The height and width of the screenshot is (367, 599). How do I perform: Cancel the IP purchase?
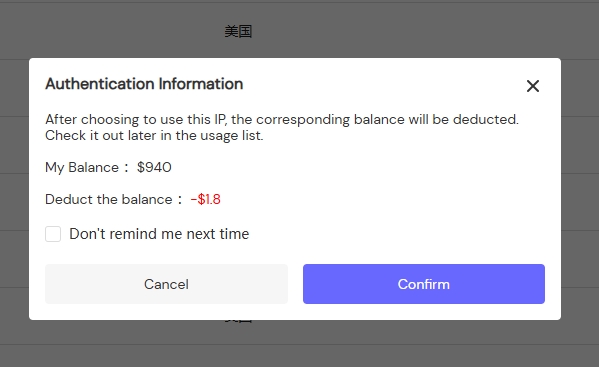coord(166,284)
